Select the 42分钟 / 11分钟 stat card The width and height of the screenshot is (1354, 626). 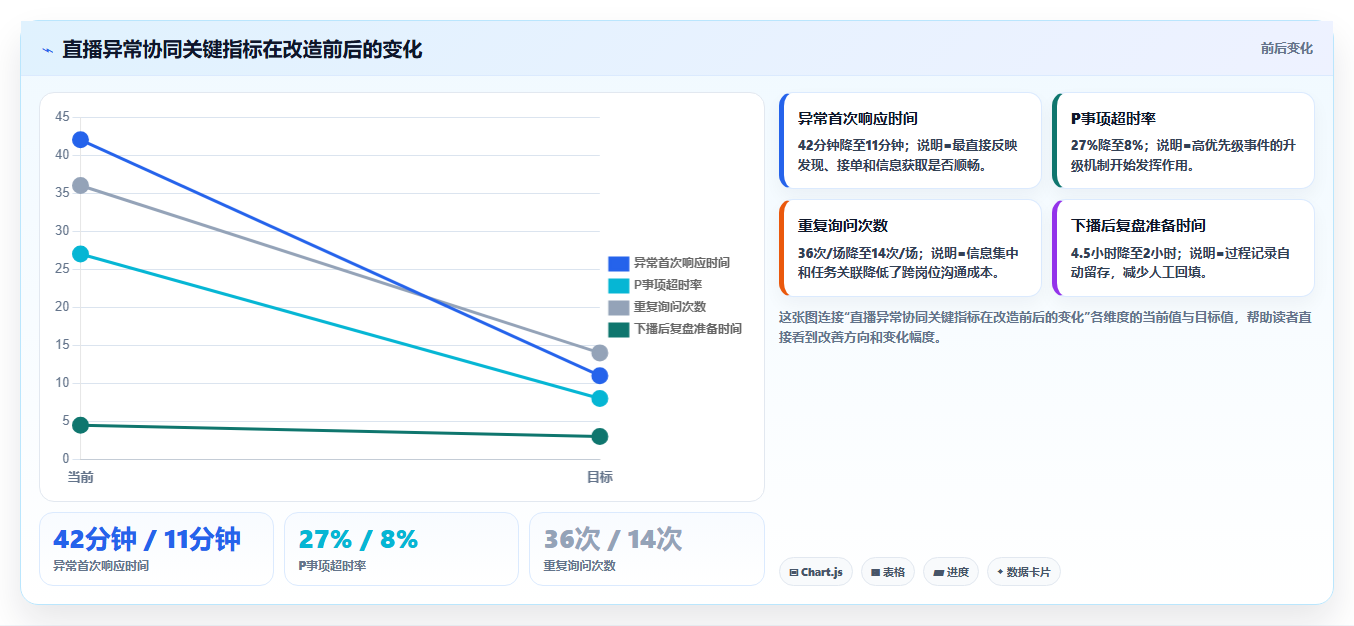pyautogui.click(x=156, y=549)
